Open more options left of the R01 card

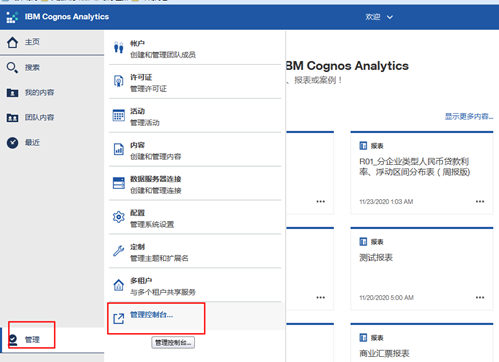[321, 201]
